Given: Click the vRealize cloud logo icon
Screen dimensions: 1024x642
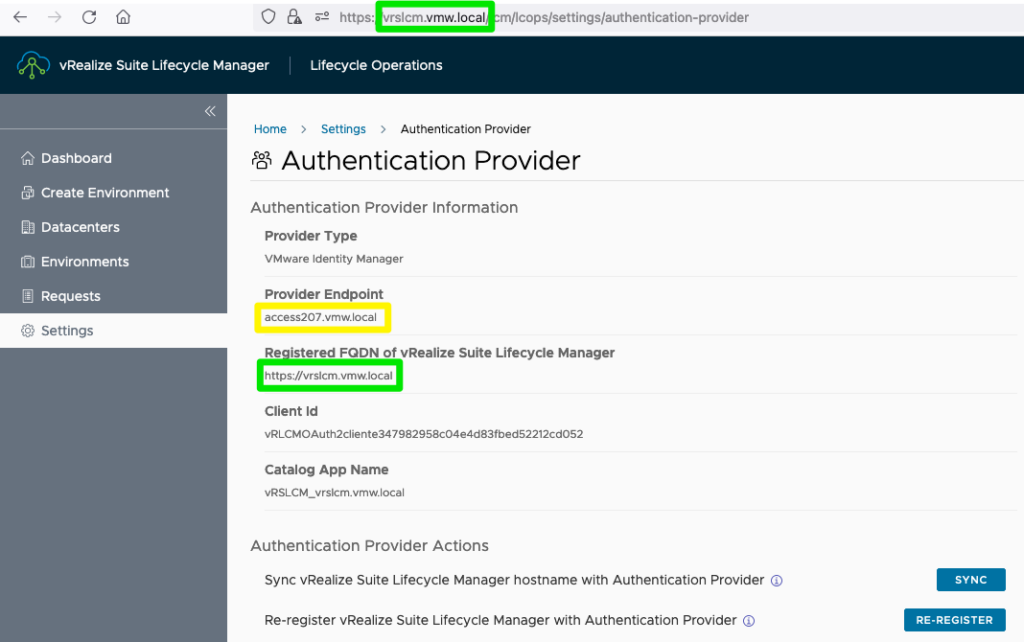Looking at the screenshot, I should coord(33,65).
